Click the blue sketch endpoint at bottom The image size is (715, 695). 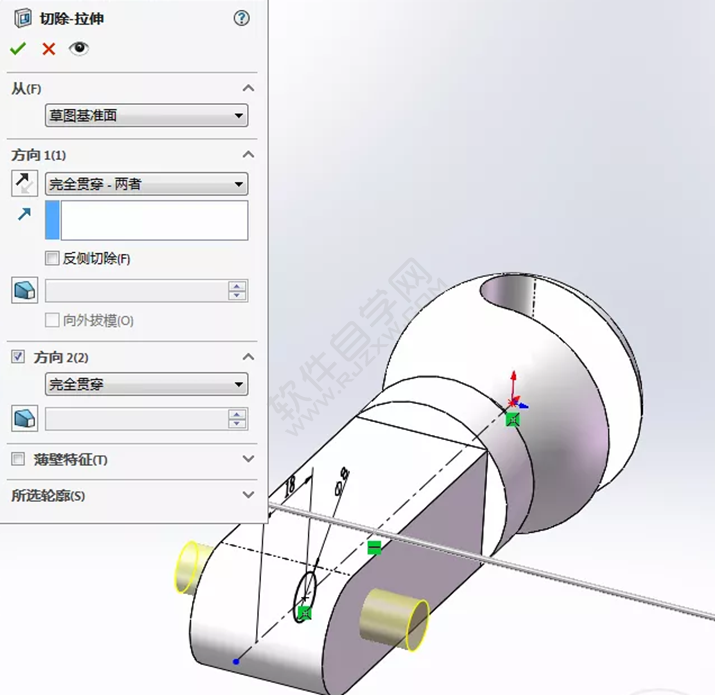coord(236,661)
